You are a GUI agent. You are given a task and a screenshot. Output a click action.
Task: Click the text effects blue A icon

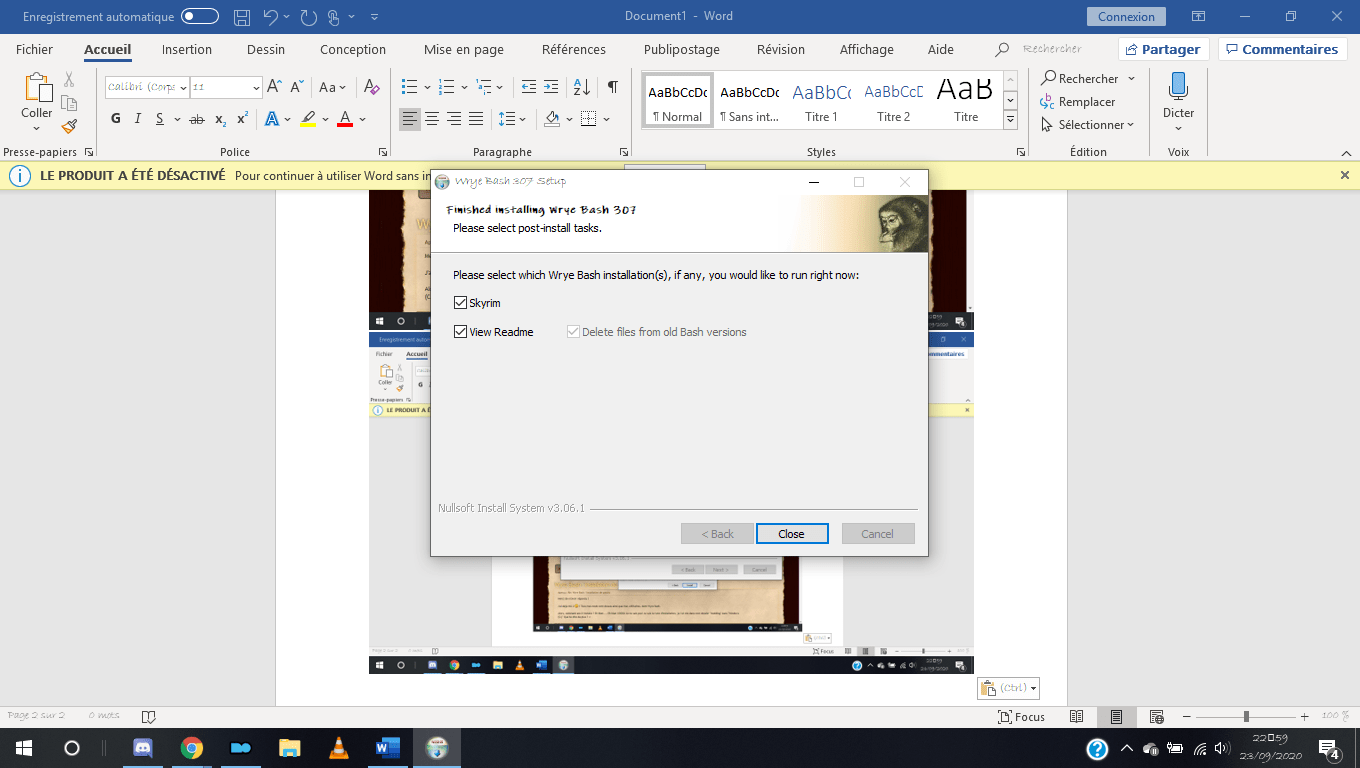[x=271, y=119]
